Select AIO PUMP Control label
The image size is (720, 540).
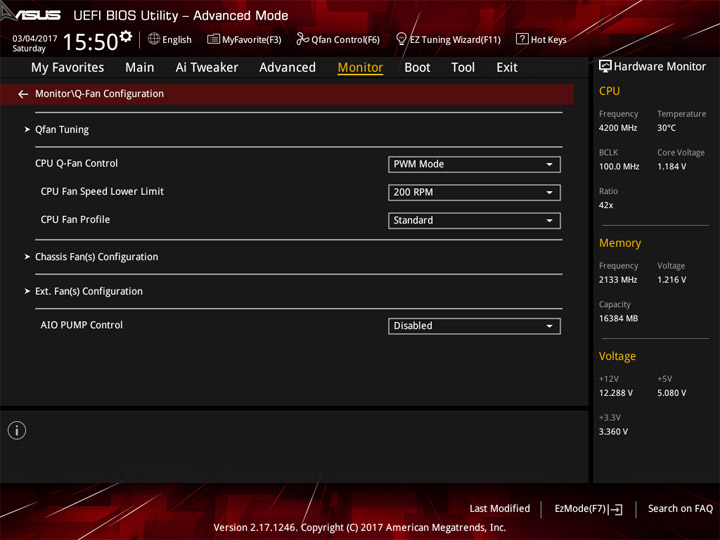pos(81,325)
